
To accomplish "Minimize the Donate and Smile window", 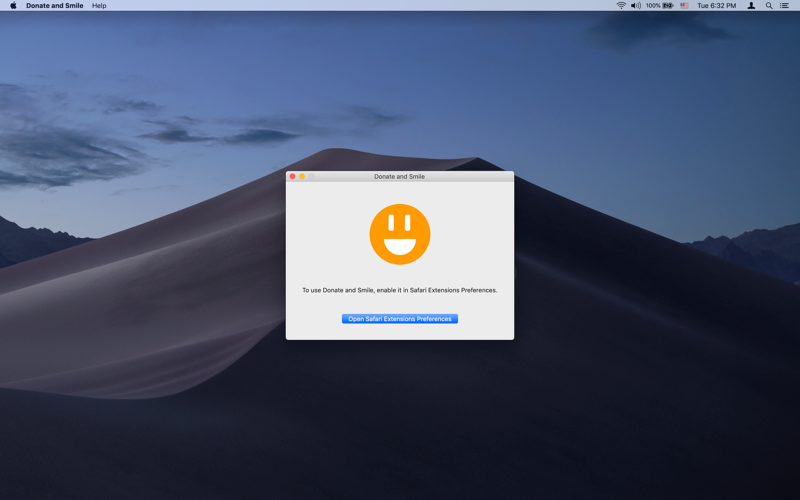I will [x=302, y=177].
